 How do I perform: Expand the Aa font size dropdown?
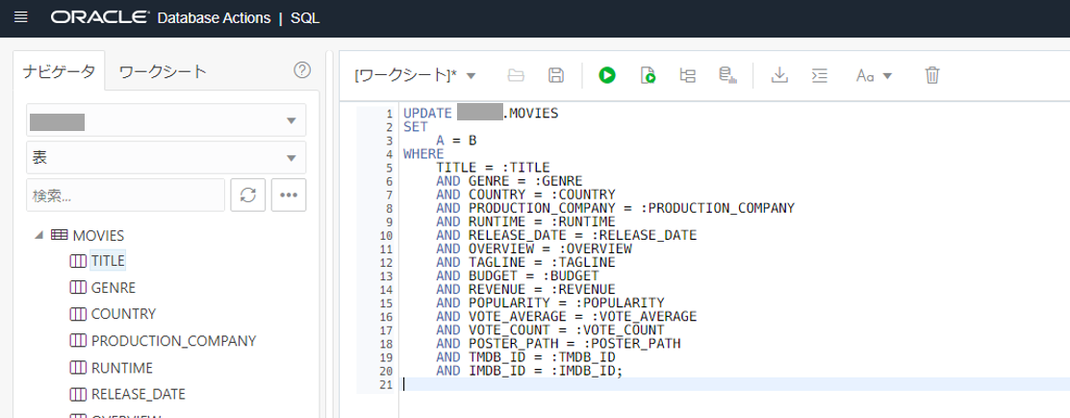click(874, 76)
